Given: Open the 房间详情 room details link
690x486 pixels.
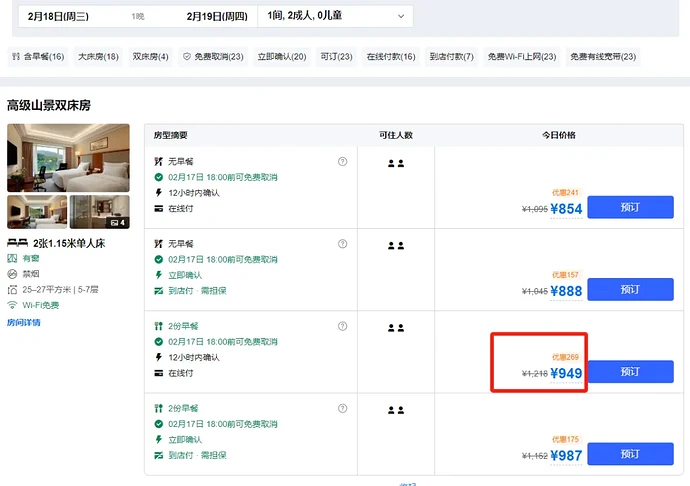Looking at the screenshot, I should (x=24, y=323).
